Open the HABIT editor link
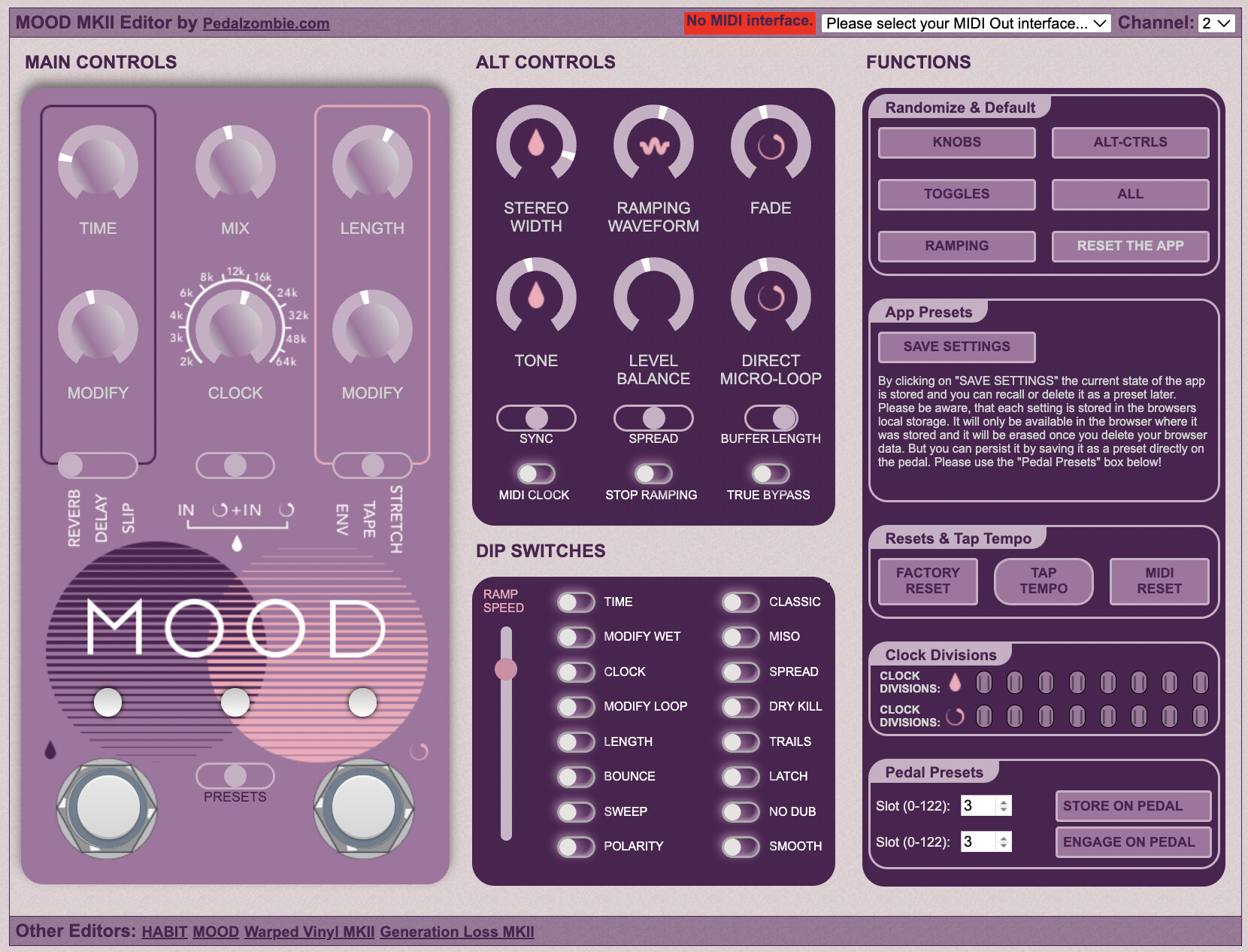This screenshot has width=1248, height=952. (x=165, y=932)
